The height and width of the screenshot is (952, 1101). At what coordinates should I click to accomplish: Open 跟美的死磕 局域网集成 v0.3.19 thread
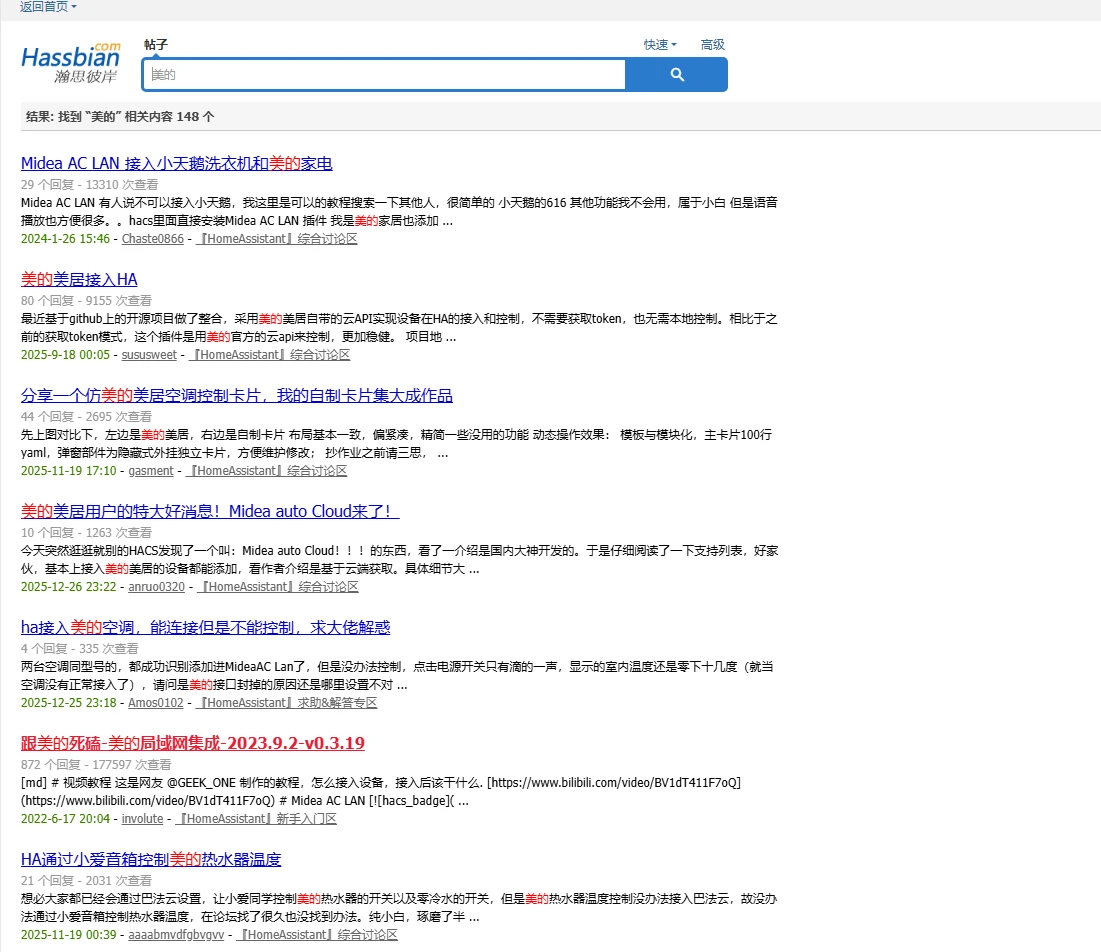[x=192, y=743]
